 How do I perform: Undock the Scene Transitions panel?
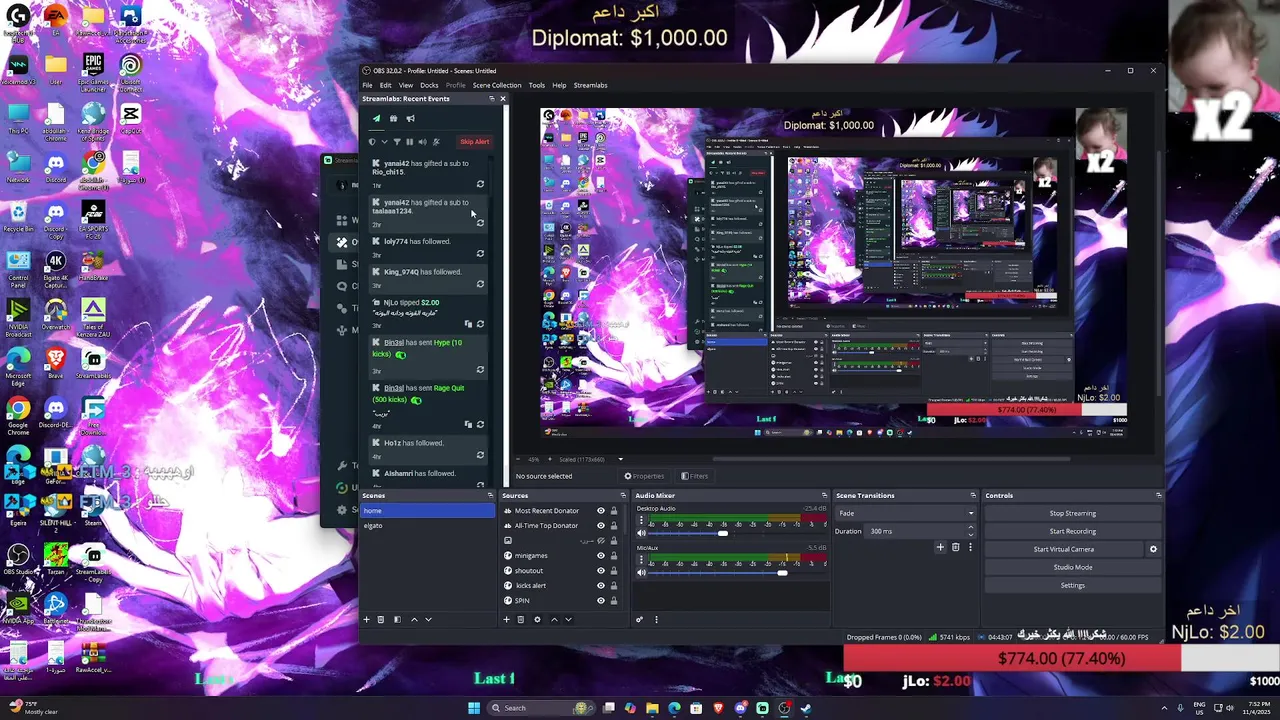tap(972, 495)
